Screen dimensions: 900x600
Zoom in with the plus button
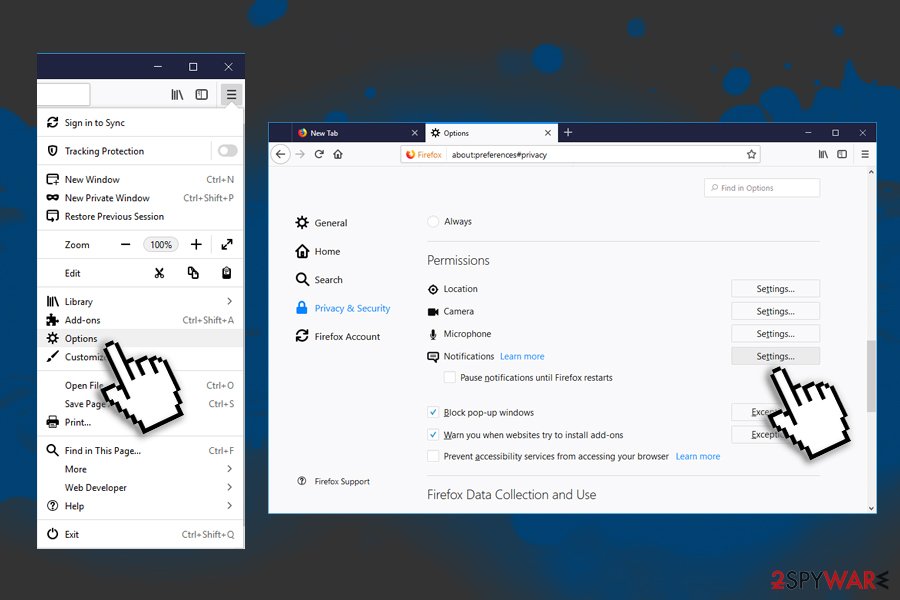pyautogui.click(x=196, y=245)
